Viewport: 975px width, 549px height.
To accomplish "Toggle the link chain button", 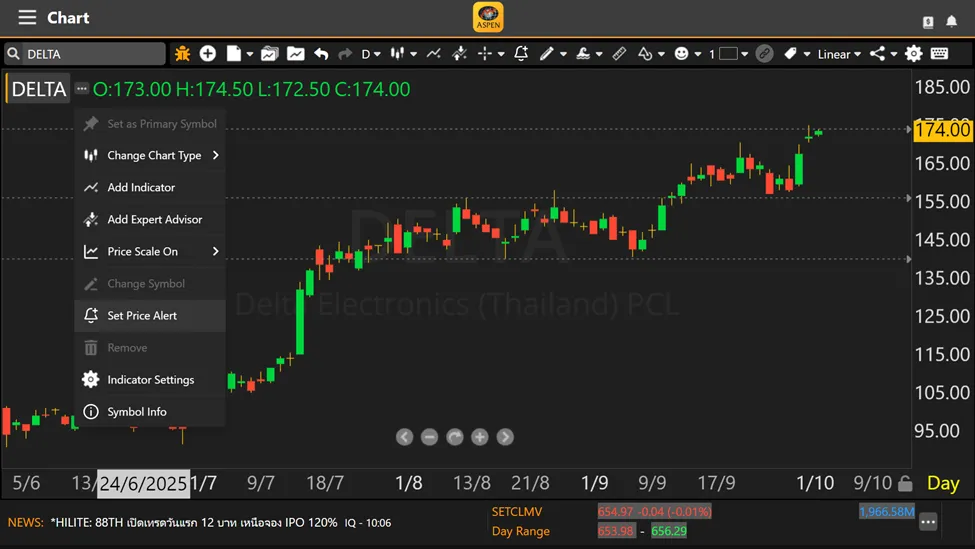I will [764, 54].
